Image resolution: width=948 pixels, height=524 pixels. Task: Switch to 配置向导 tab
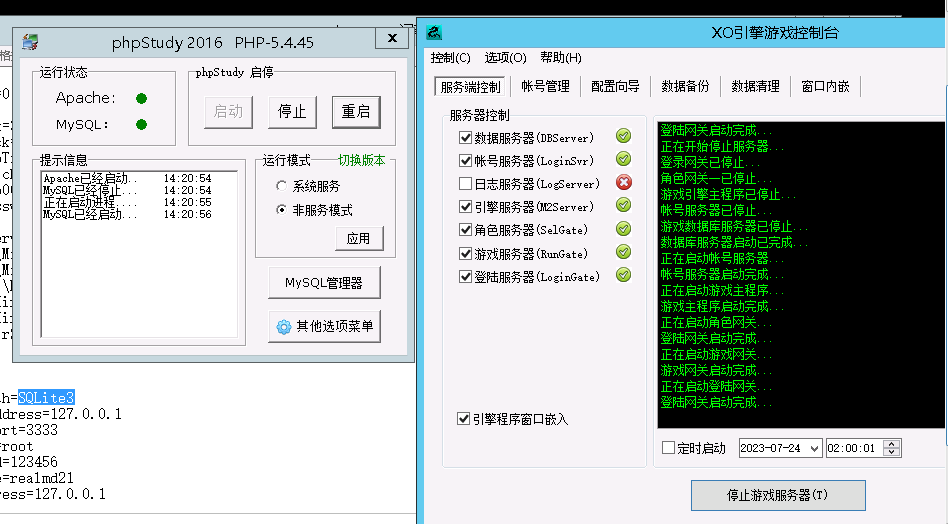pos(615,86)
